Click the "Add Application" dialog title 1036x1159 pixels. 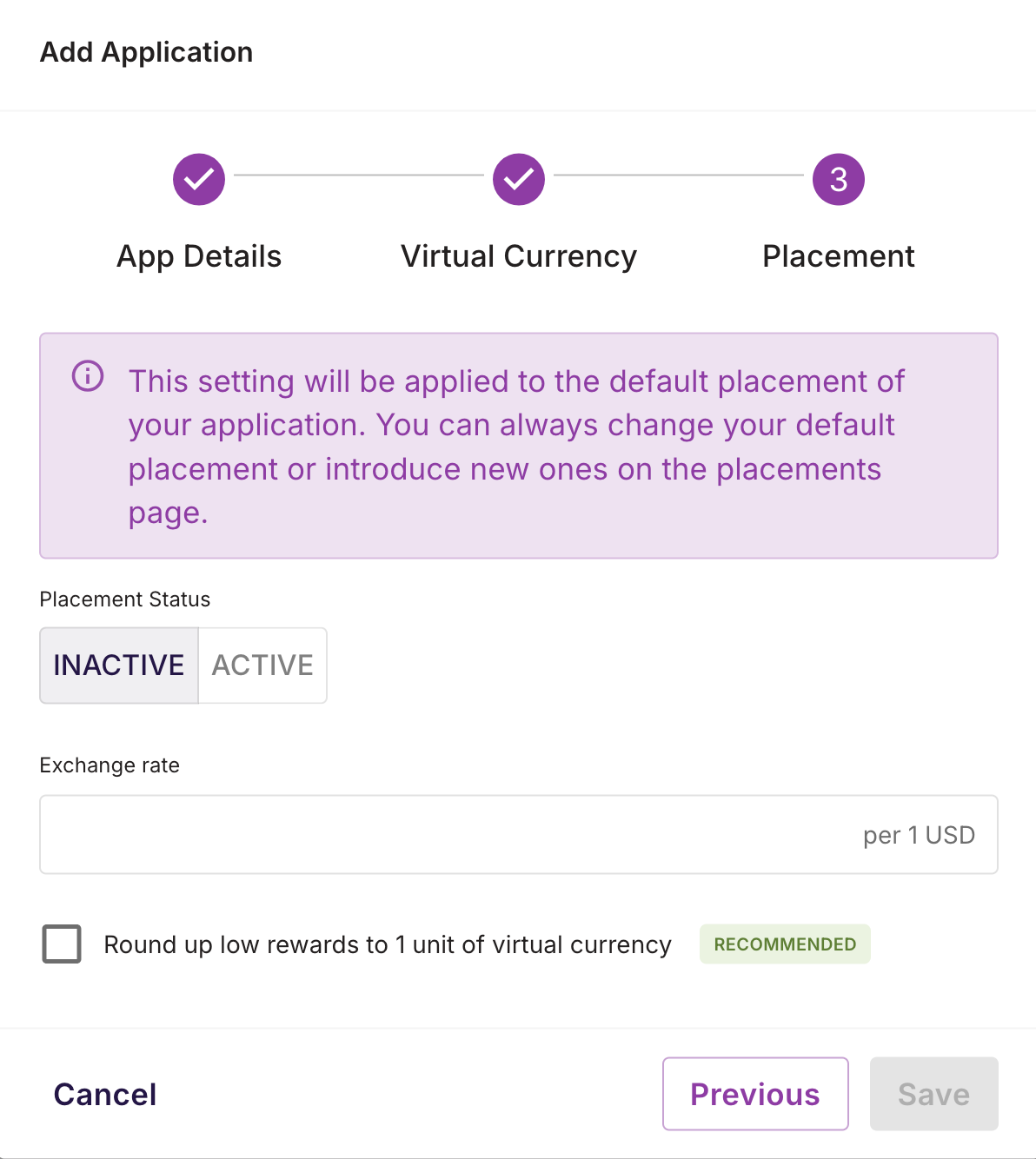click(x=147, y=52)
